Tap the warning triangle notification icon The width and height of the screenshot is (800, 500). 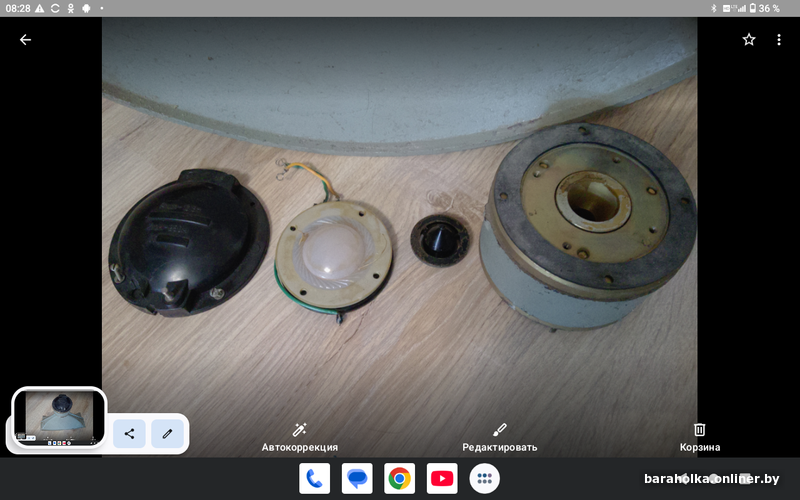point(39,8)
